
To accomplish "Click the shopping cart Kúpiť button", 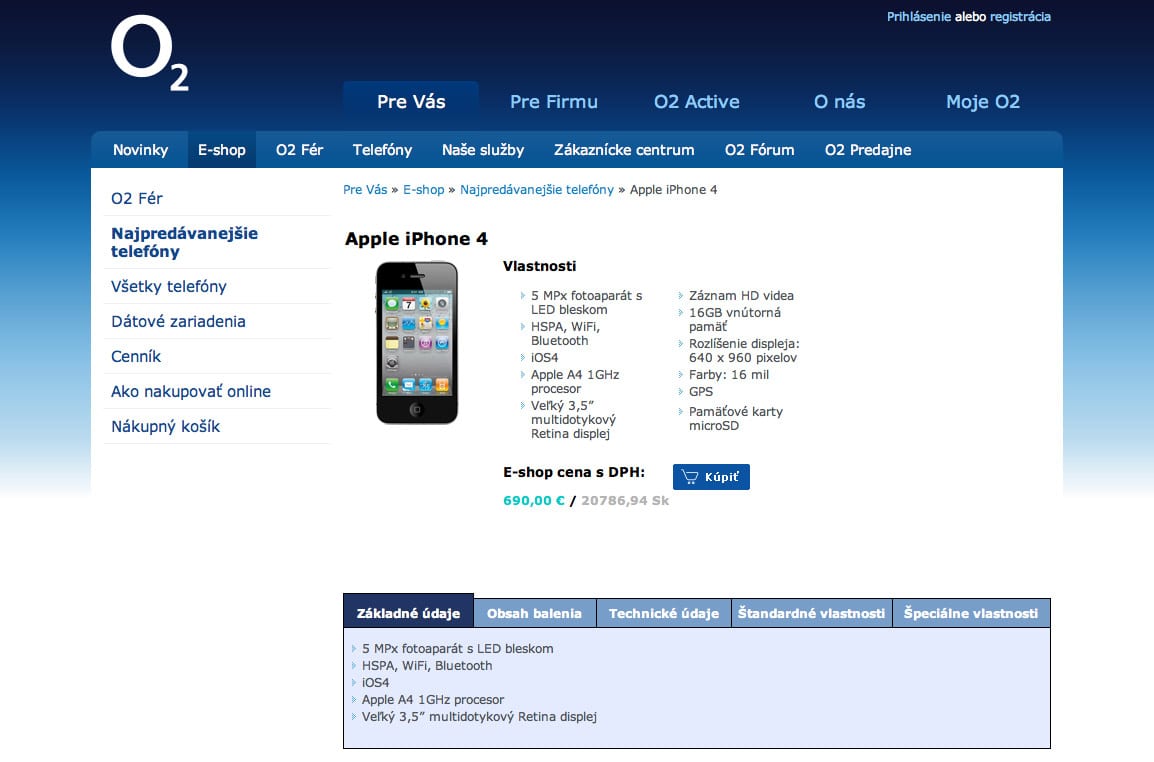I will click(x=711, y=477).
